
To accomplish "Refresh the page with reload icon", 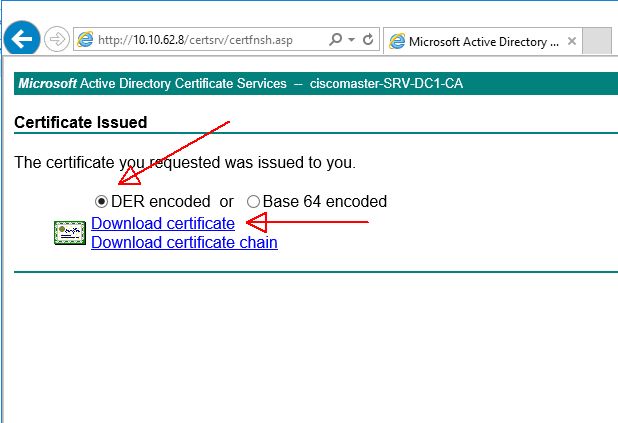I will coord(368,39).
